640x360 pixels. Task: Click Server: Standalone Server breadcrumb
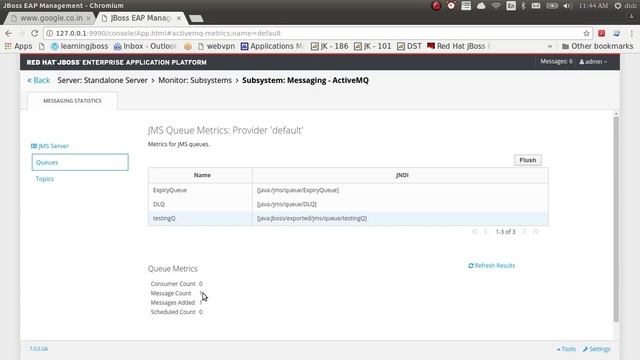[x=102, y=80]
